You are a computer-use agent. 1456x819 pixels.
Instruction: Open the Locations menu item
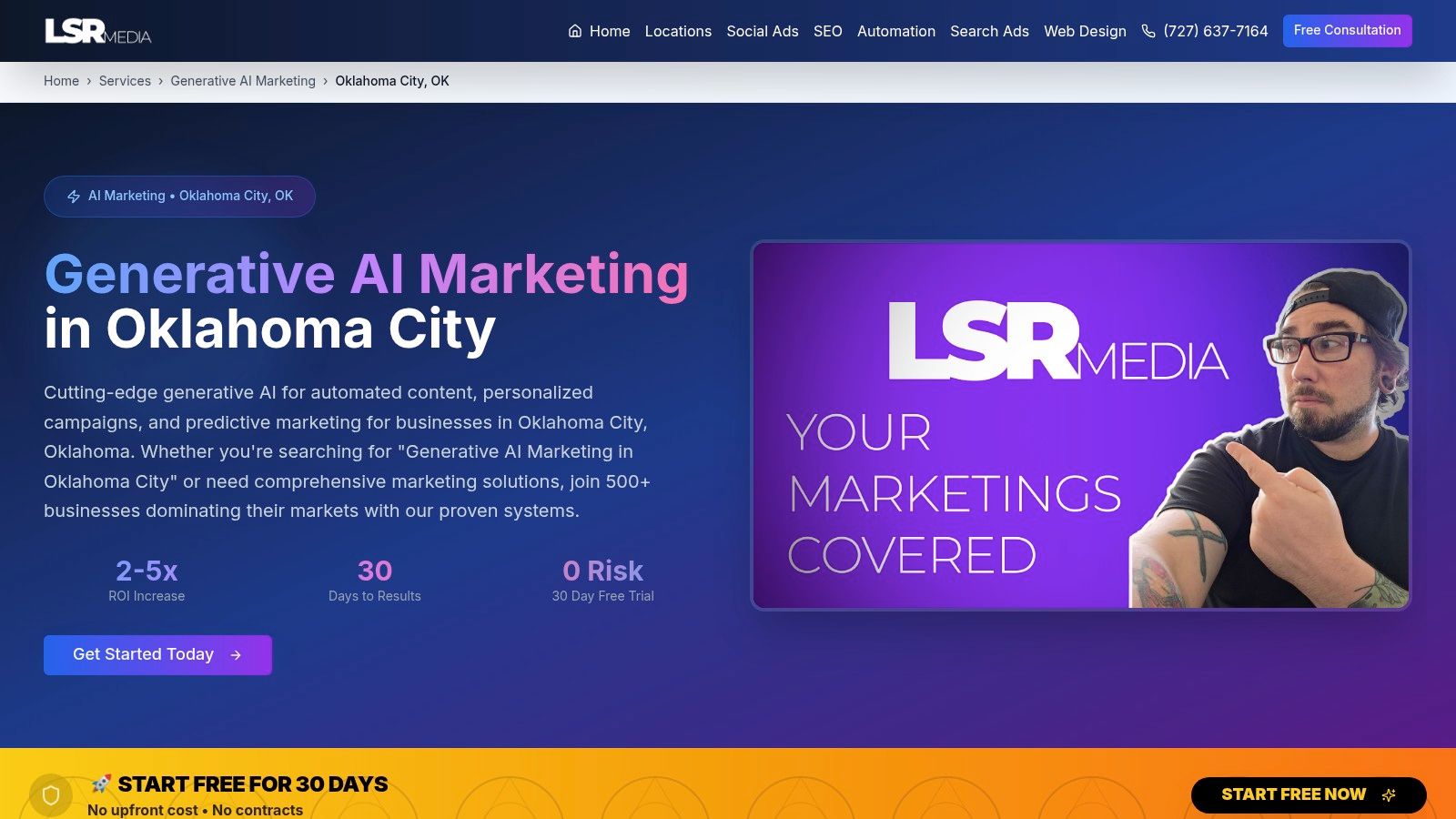[678, 31]
